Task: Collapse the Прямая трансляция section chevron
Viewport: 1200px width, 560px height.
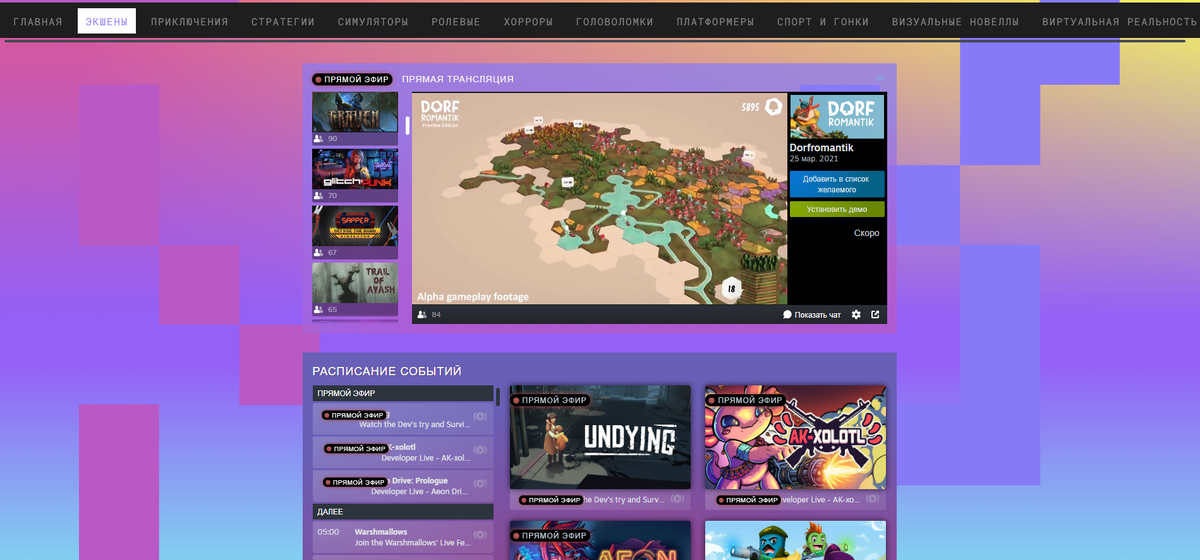Action: point(881,78)
